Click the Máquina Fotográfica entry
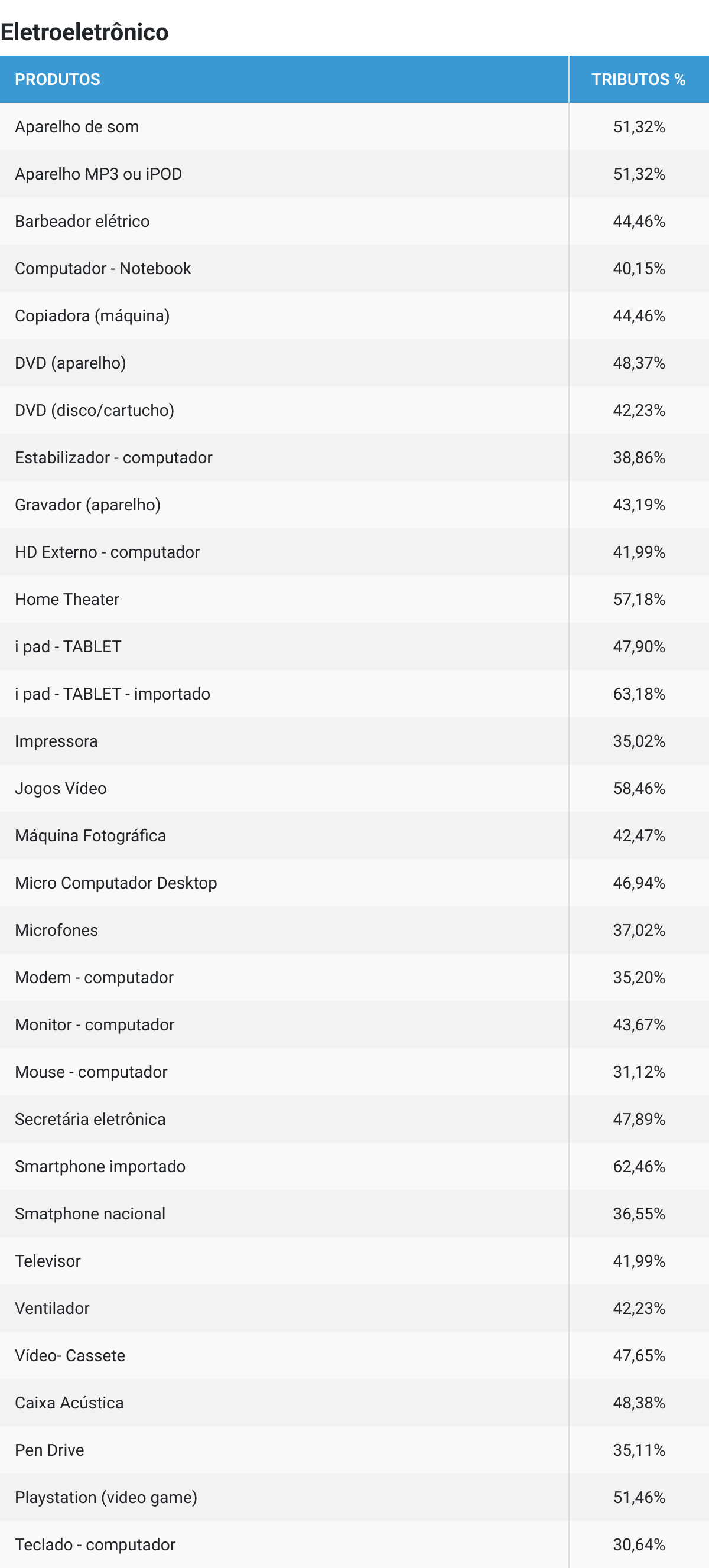The width and height of the screenshot is (709, 1568). [x=90, y=836]
